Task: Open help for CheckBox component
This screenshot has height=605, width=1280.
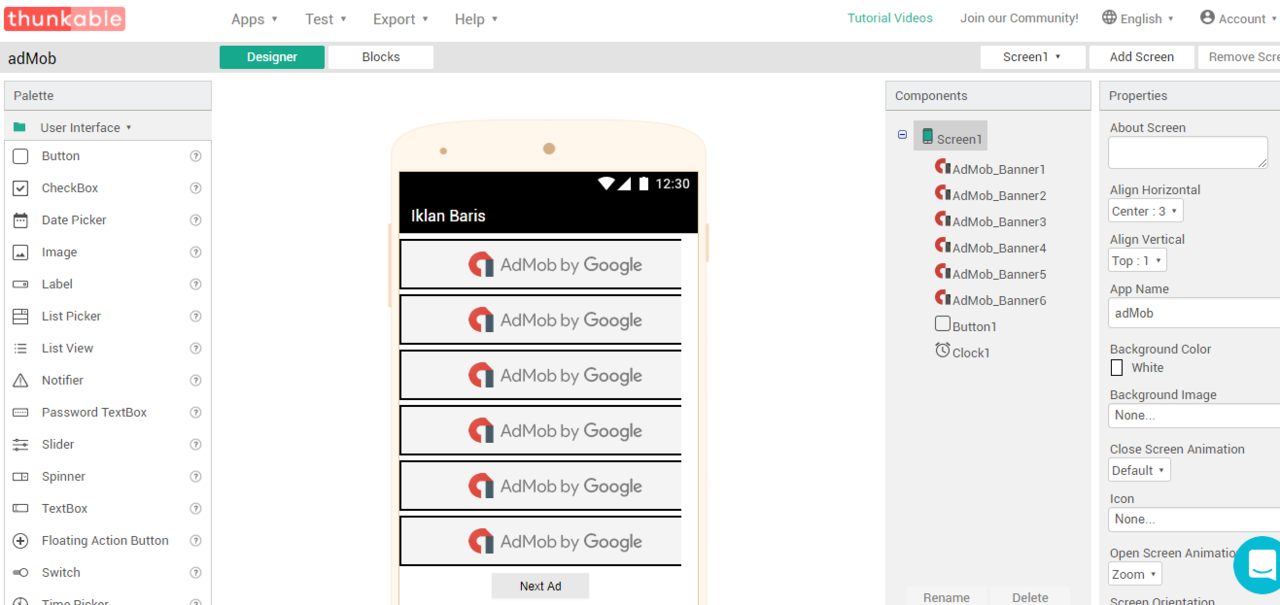Action: point(196,188)
